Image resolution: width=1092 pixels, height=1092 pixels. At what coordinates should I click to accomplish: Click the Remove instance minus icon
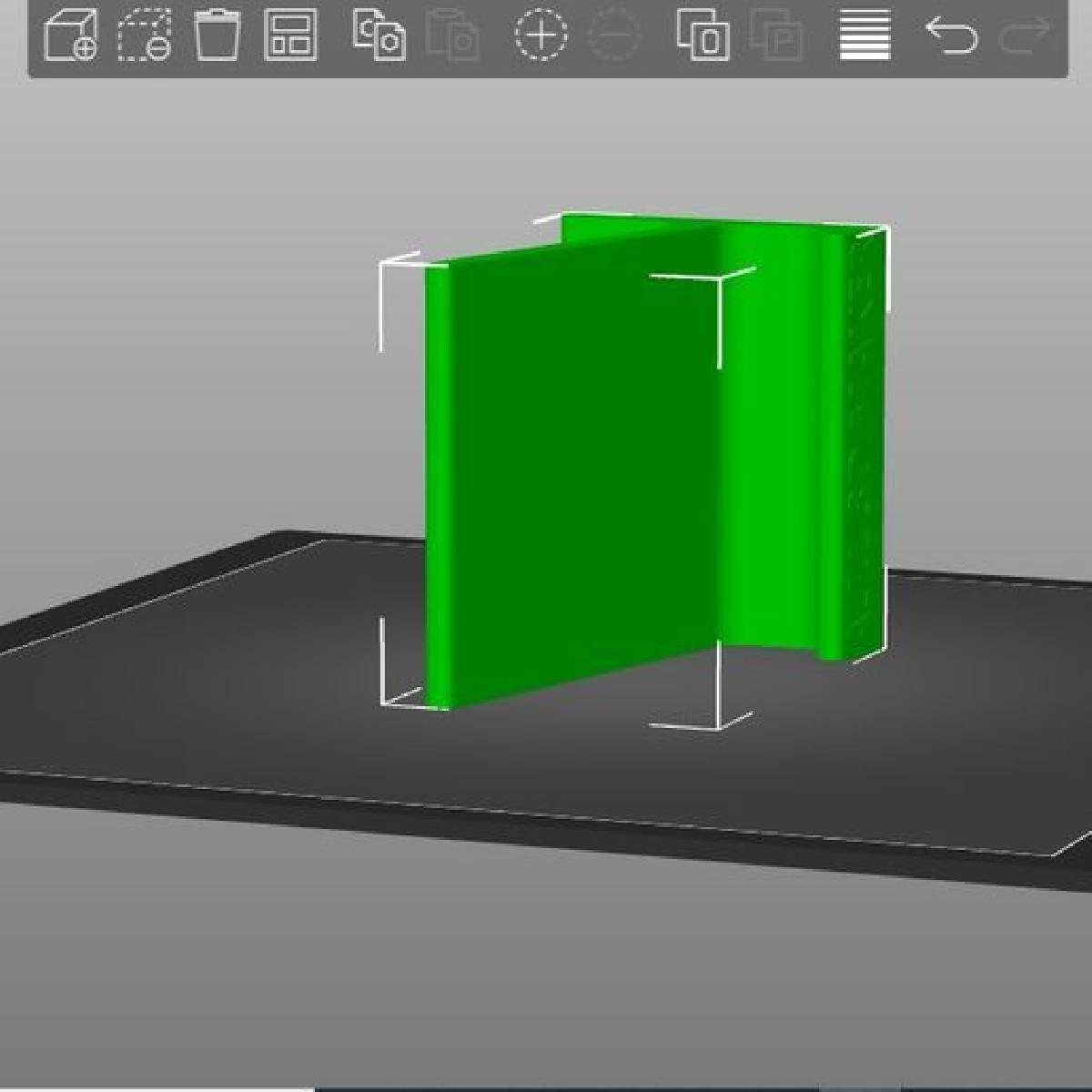click(614, 36)
